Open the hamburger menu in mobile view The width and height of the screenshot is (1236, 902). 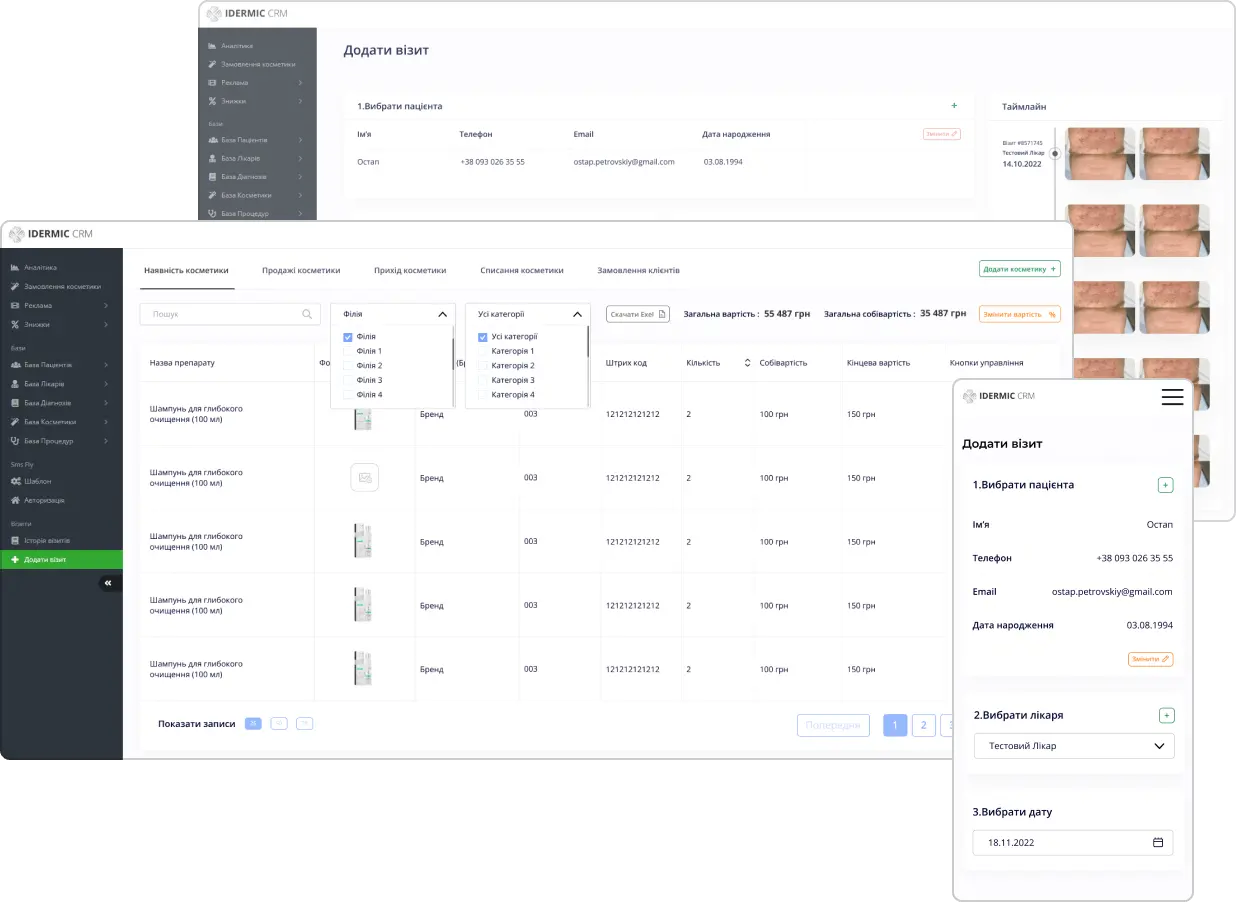point(1172,397)
